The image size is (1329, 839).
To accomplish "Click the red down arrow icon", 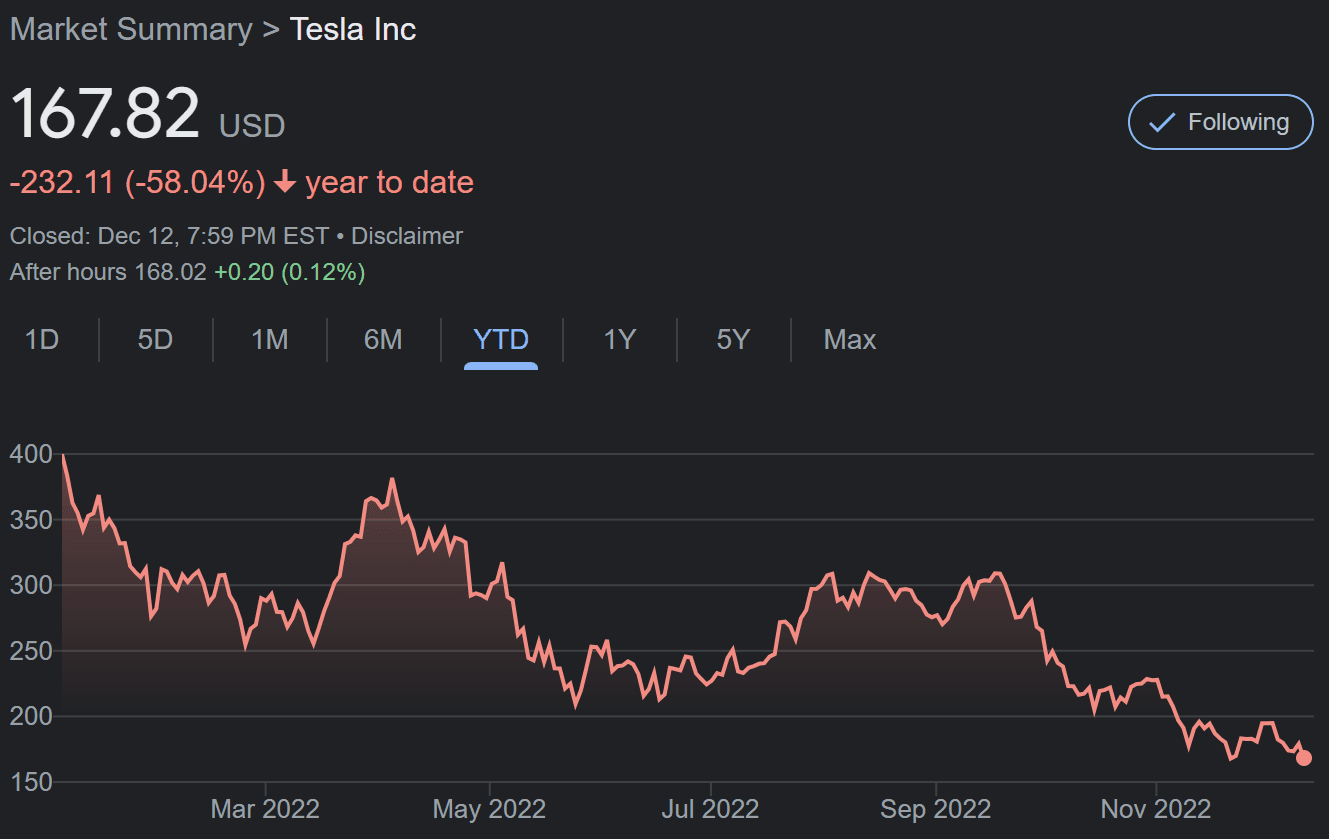I will coord(285,182).
